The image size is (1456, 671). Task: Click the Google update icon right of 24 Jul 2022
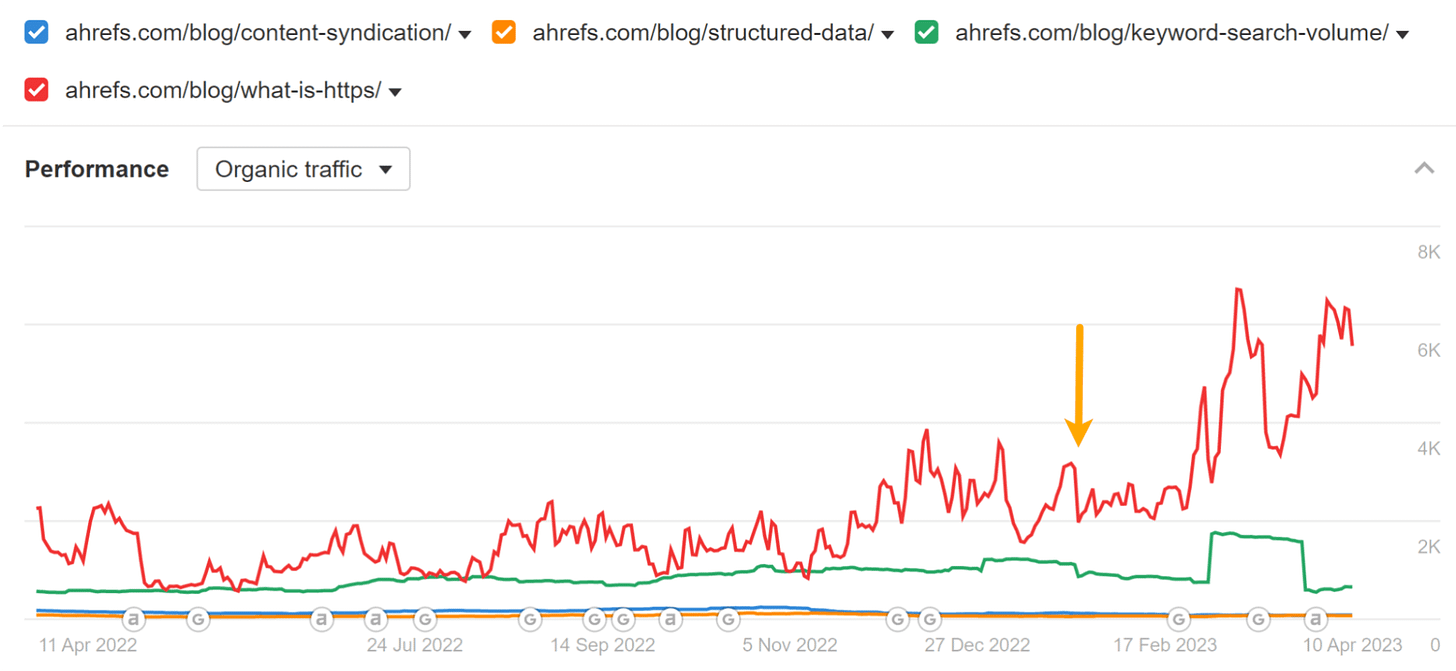pos(425,619)
